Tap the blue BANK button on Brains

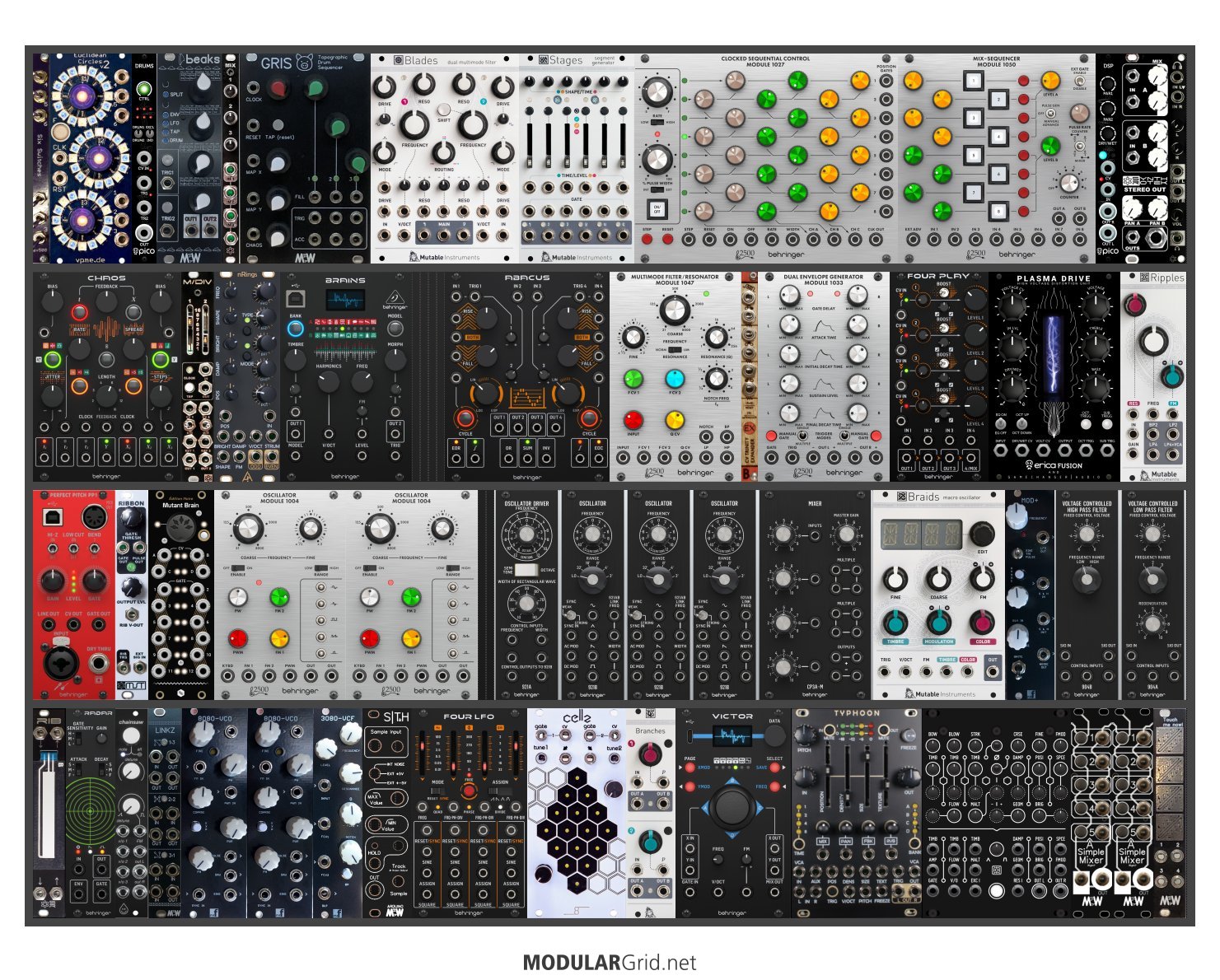[296, 328]
